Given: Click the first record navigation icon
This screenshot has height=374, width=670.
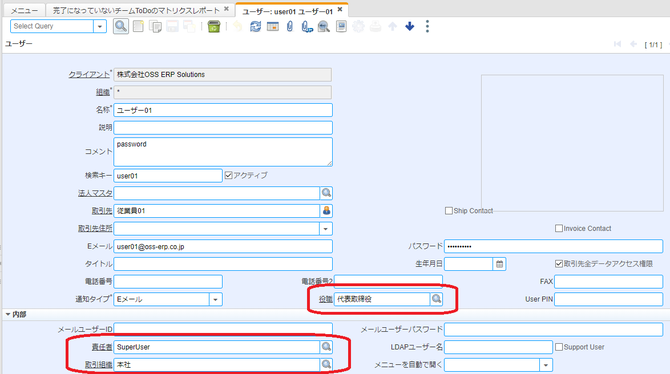Looking at the screenshot, I should [617, 44].
